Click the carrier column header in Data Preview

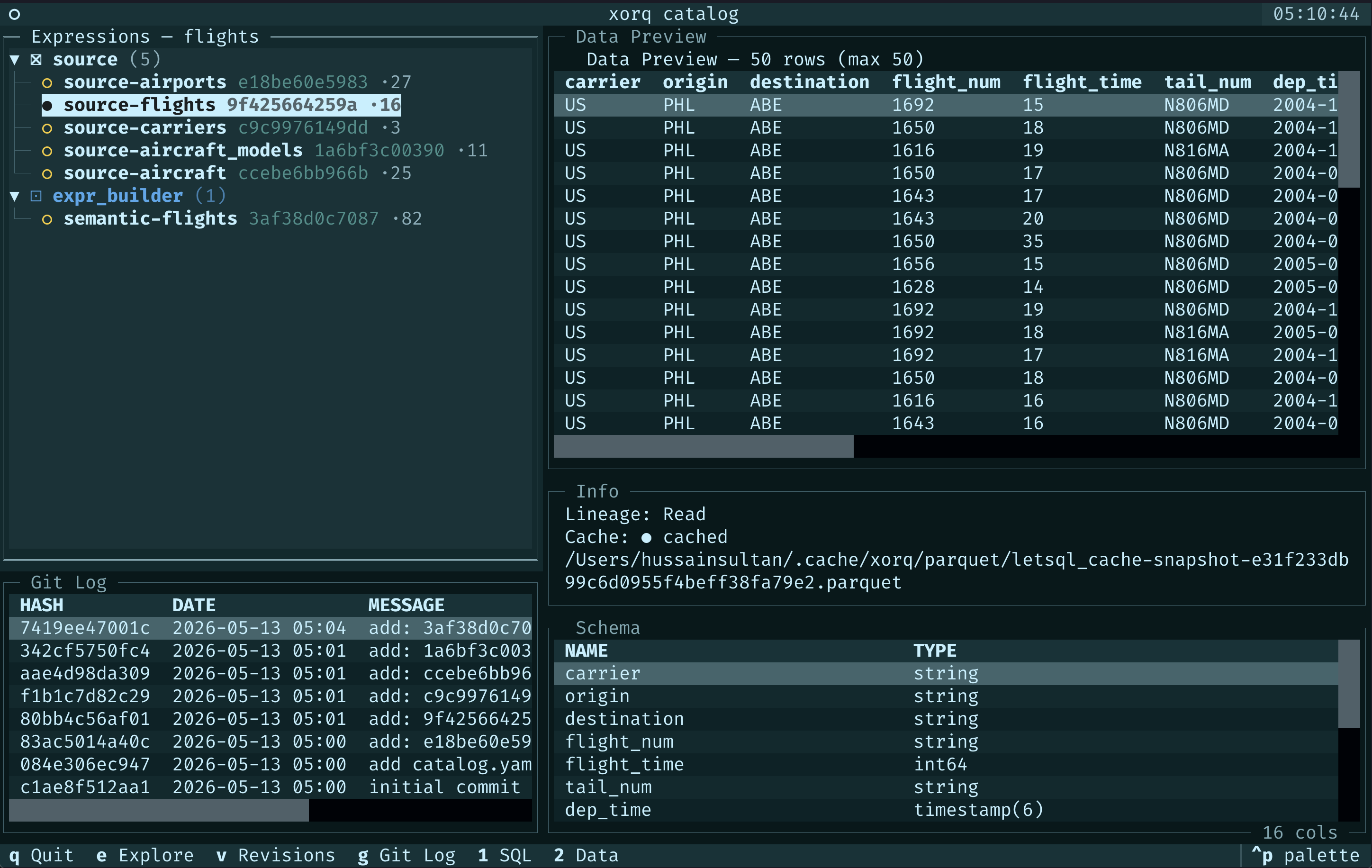(x=602, y=82)
